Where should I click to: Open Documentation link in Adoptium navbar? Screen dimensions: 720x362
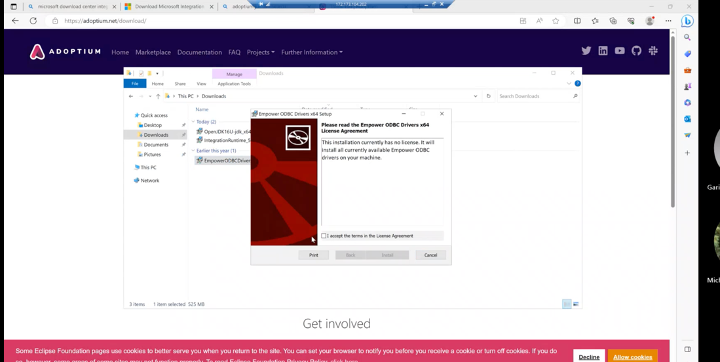click(x=199, y=52)
